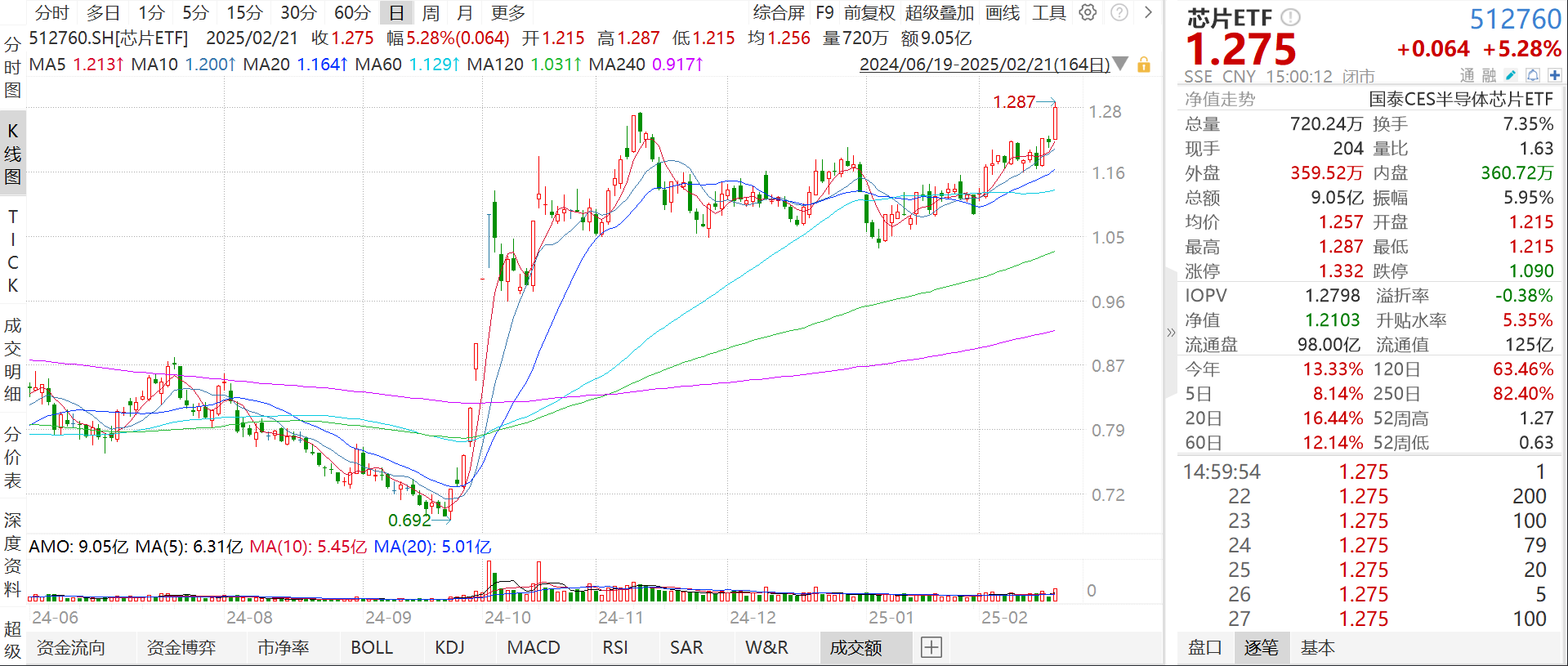Collapse the right quote panel arrow

[x=1171, y=332]
